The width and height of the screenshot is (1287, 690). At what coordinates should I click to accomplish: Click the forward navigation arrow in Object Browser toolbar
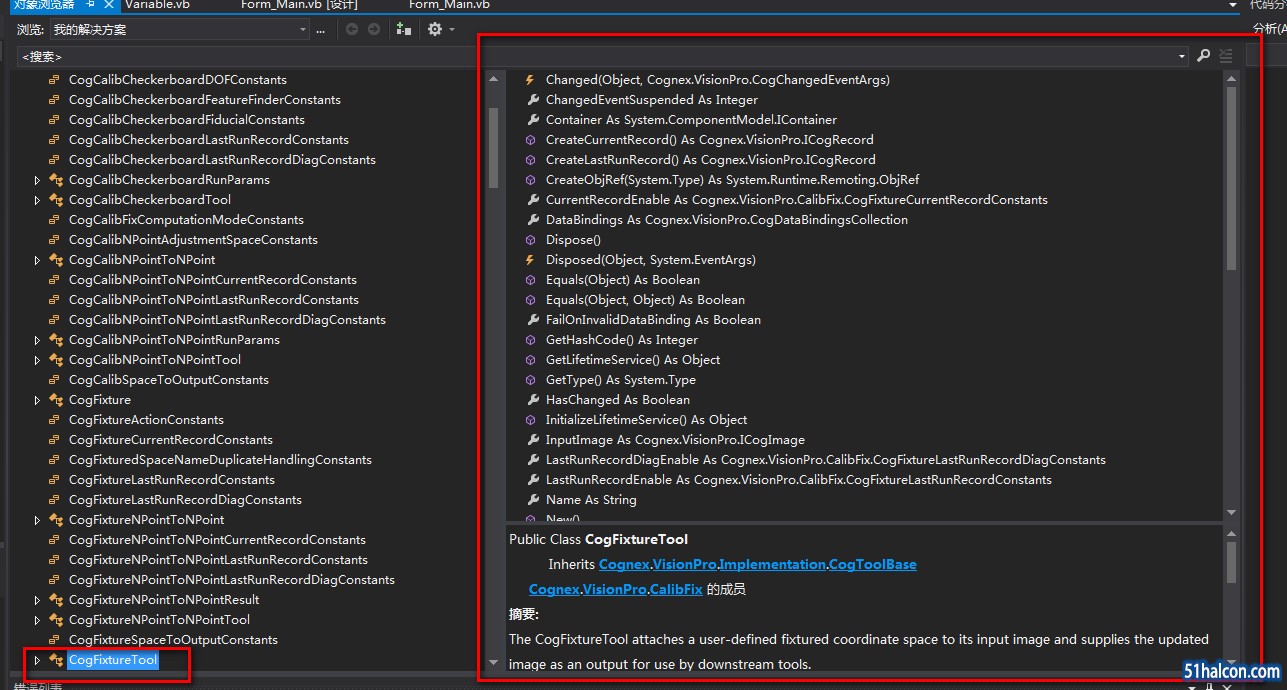click(374, 29)
